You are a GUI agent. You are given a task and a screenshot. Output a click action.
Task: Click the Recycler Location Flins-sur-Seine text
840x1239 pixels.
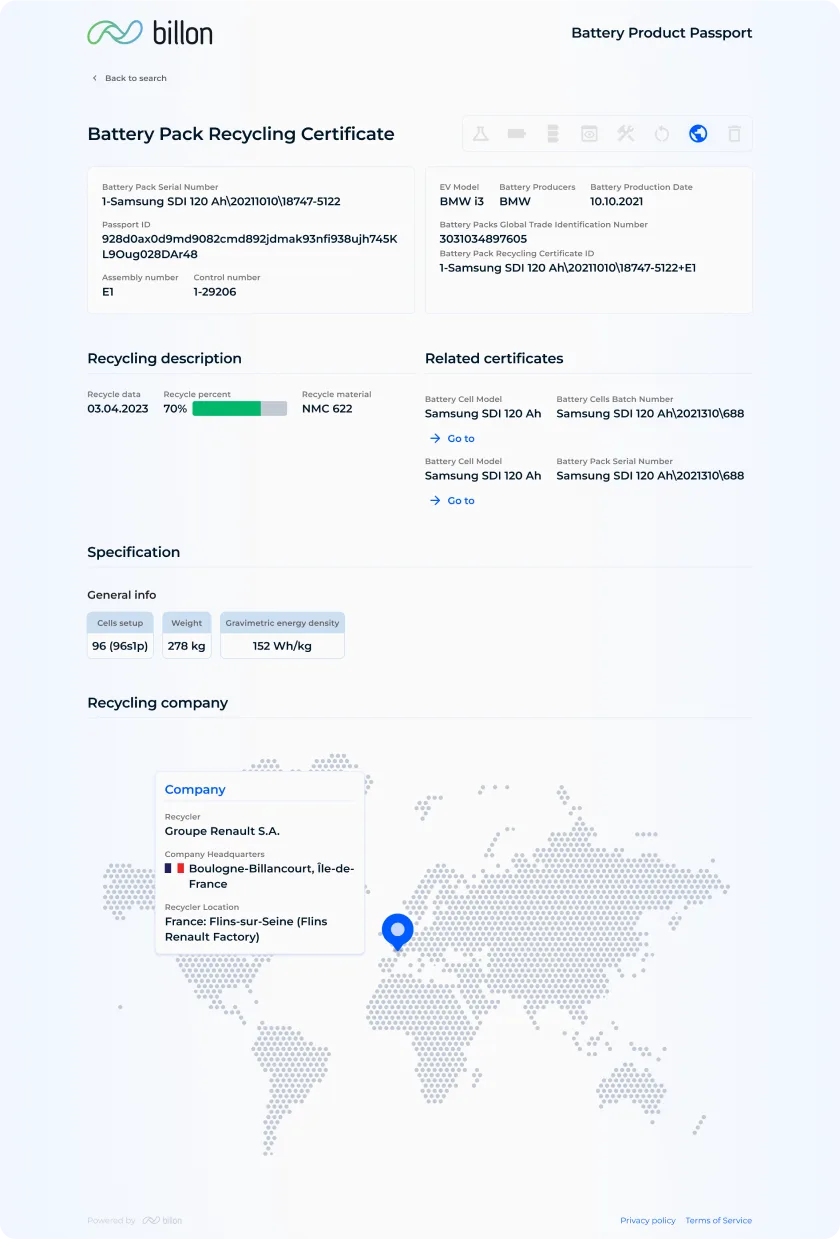[246, 929]
